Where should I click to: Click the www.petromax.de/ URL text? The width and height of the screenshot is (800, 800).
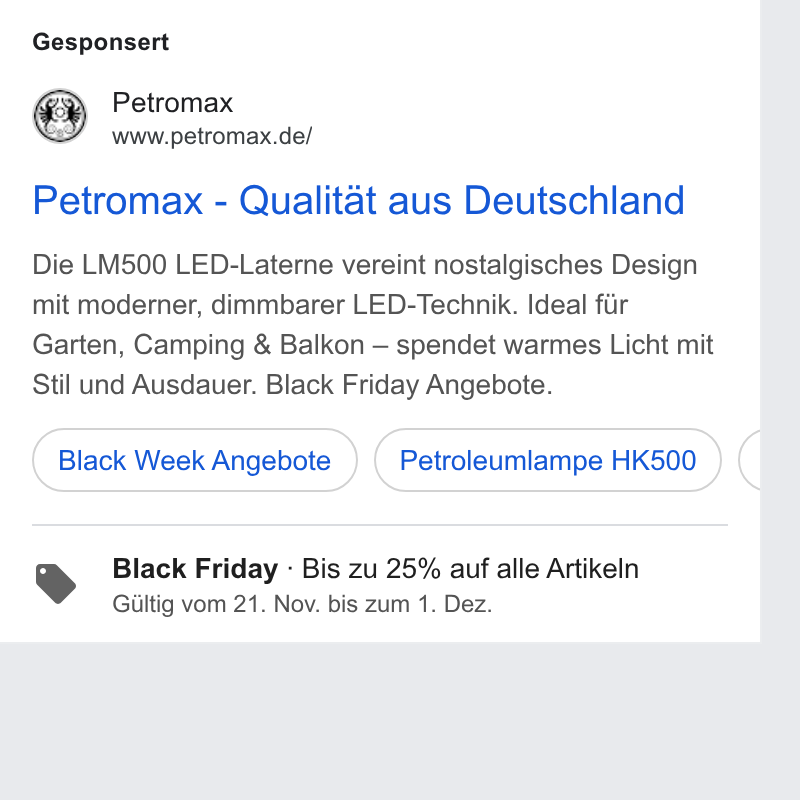[212, 136]
